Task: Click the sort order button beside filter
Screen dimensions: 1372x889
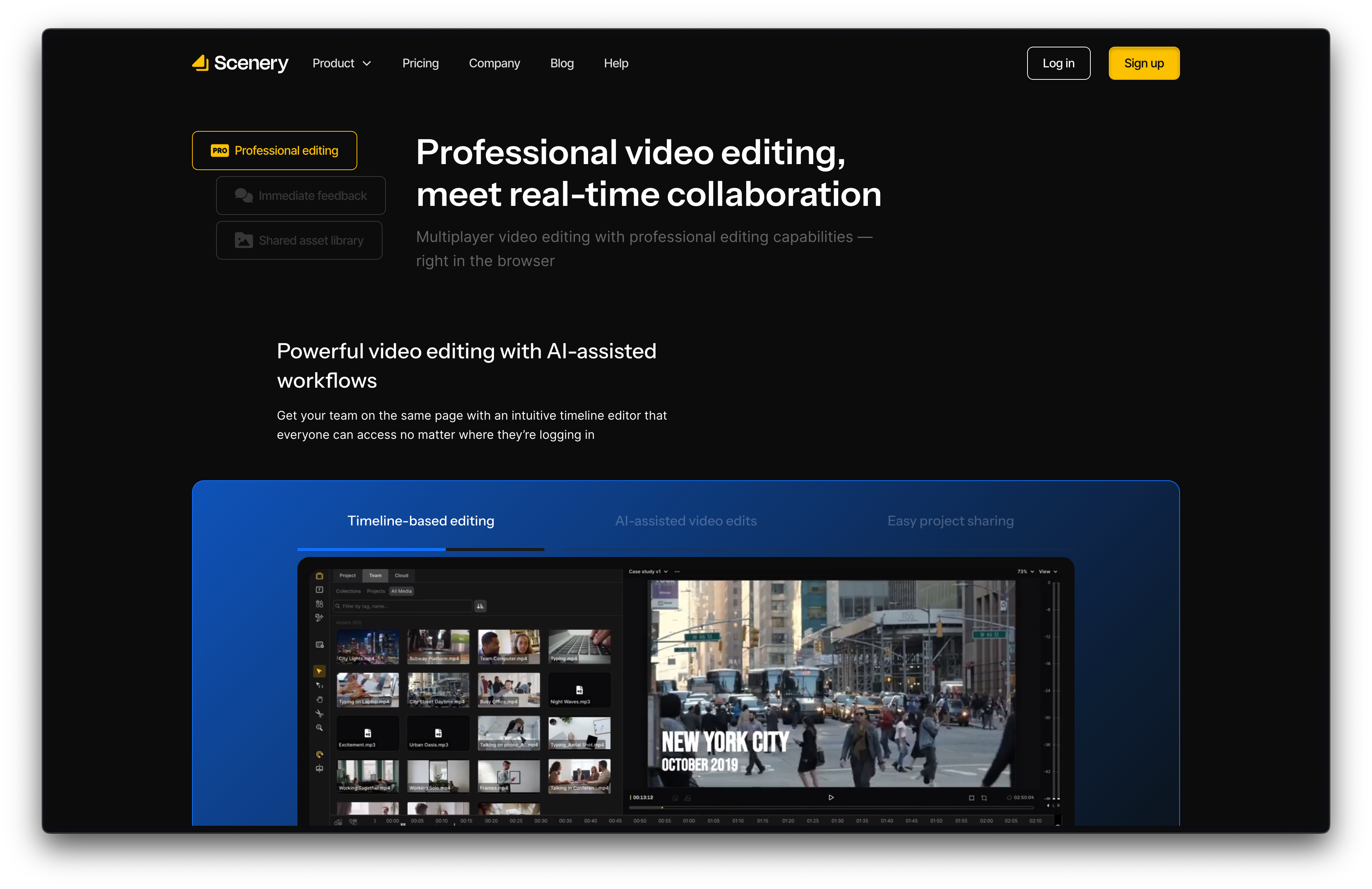Action: pos(480,606)
